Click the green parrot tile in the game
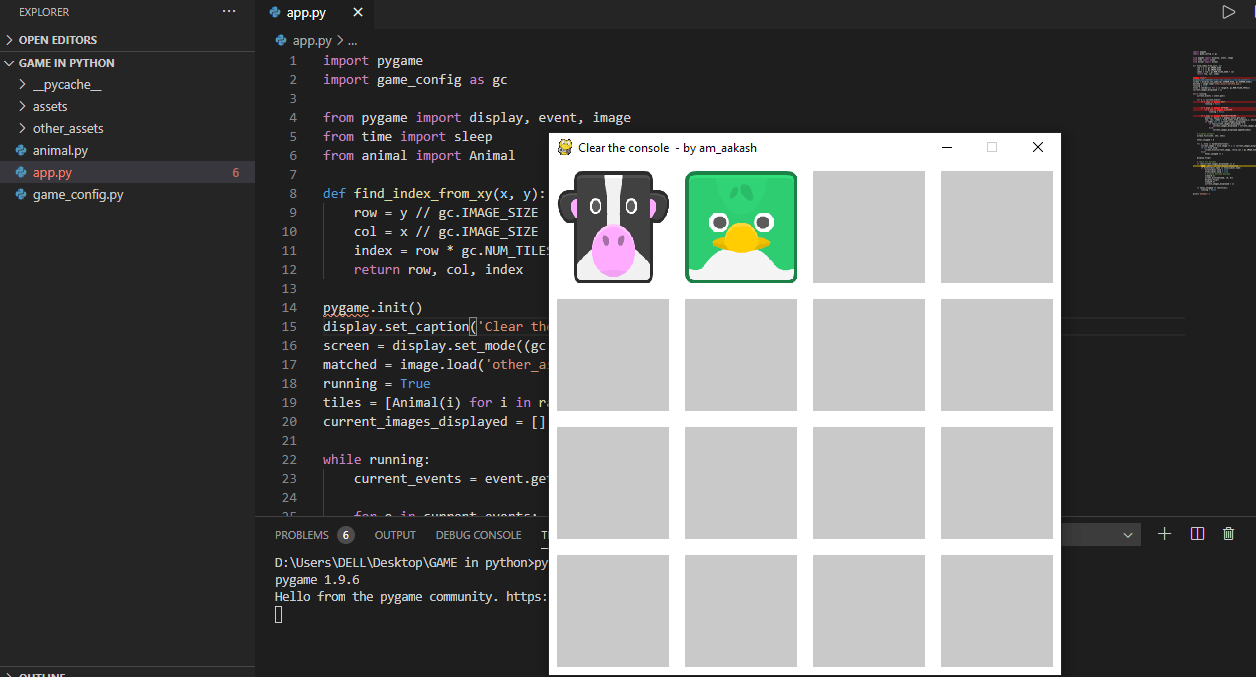This screenshot has width=1256, height=677. (x=741, y=227)
